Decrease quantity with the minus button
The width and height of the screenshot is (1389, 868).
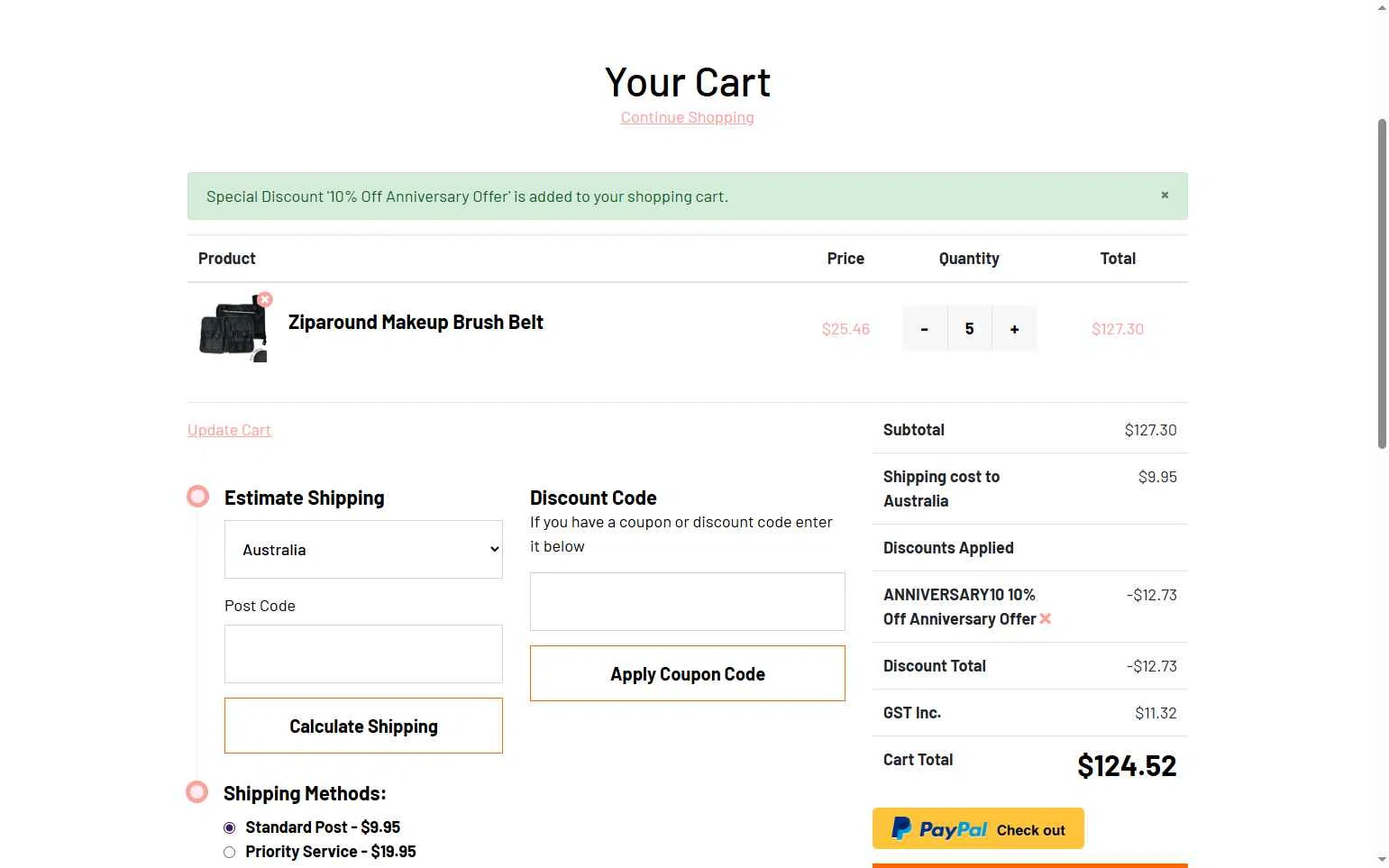924,329
